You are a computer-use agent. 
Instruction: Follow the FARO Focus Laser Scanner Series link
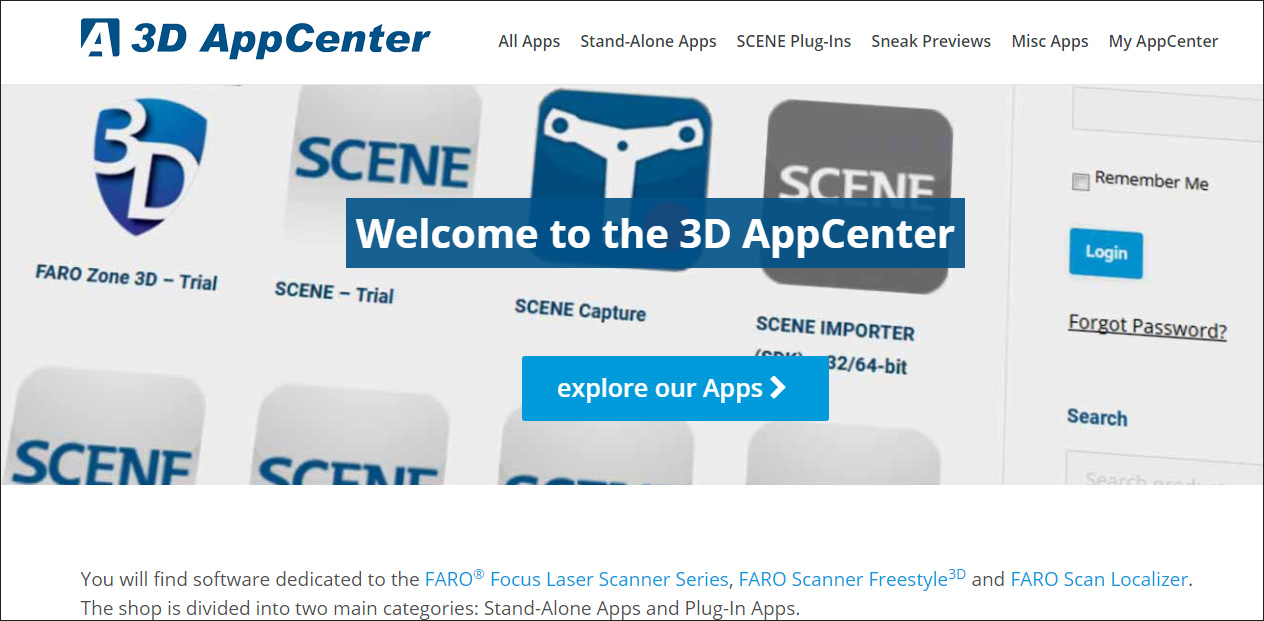click(x=576, y=578)
